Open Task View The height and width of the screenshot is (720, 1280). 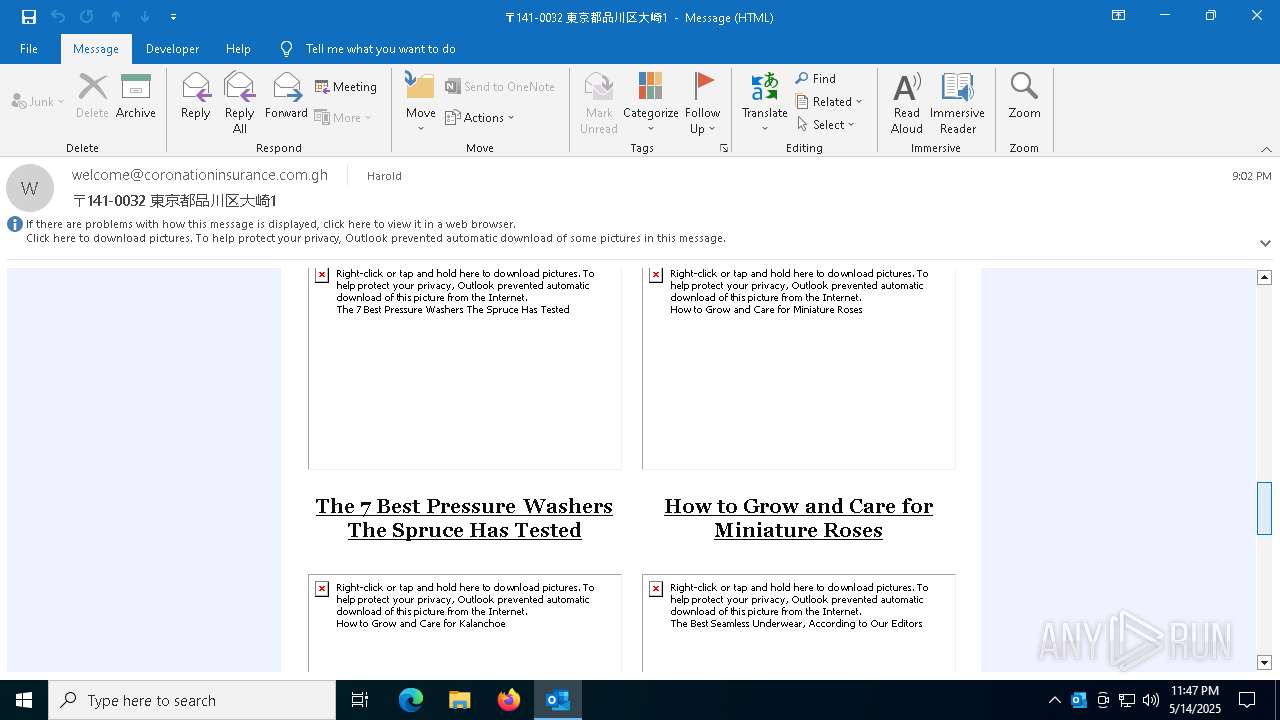coord(360,700)
